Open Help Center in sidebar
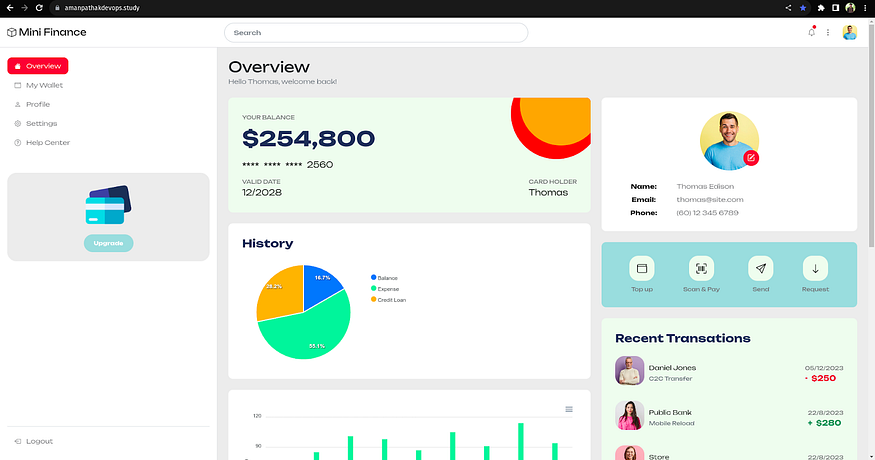This screenshot has height=460, width=875. pos(42,142)
